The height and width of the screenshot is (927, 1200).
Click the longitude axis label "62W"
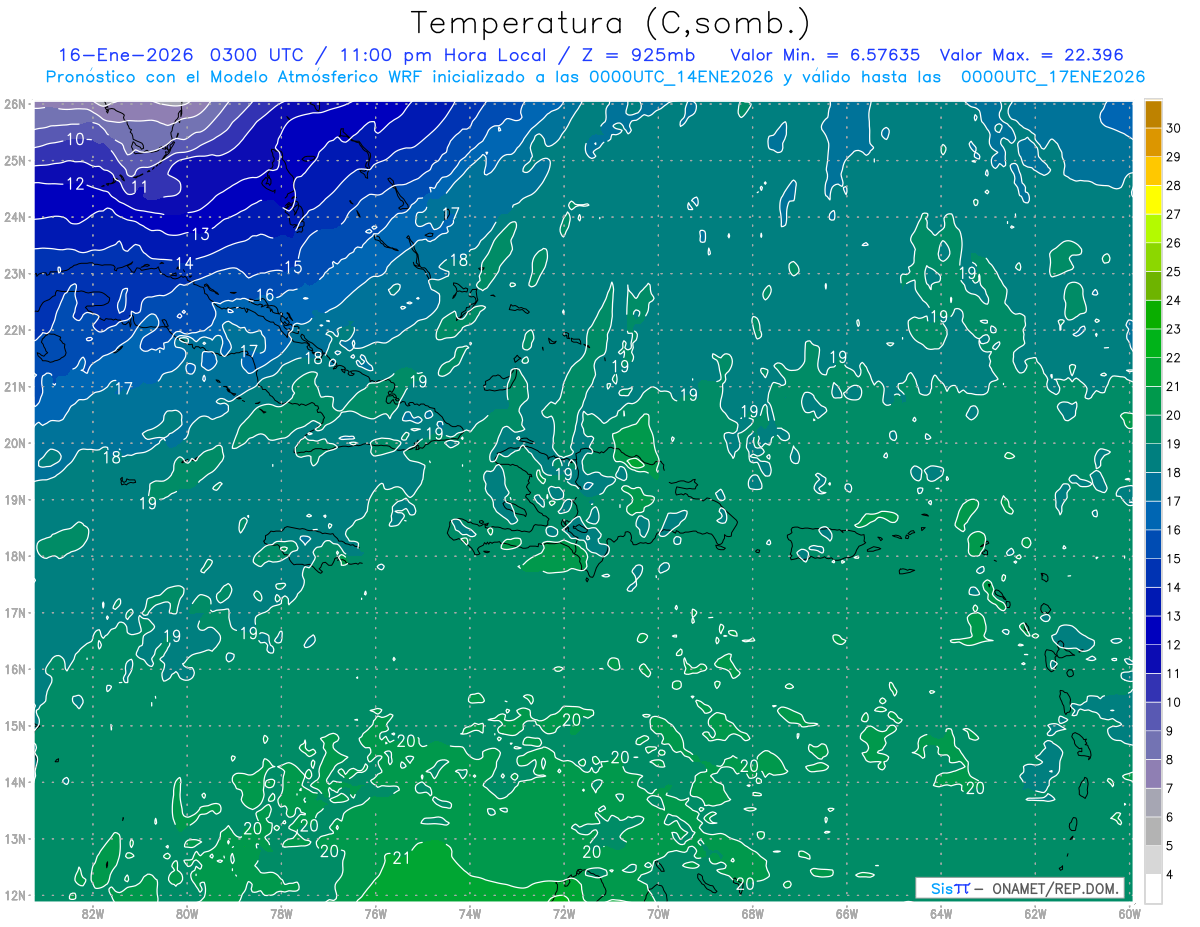[x=1035, y=914]
